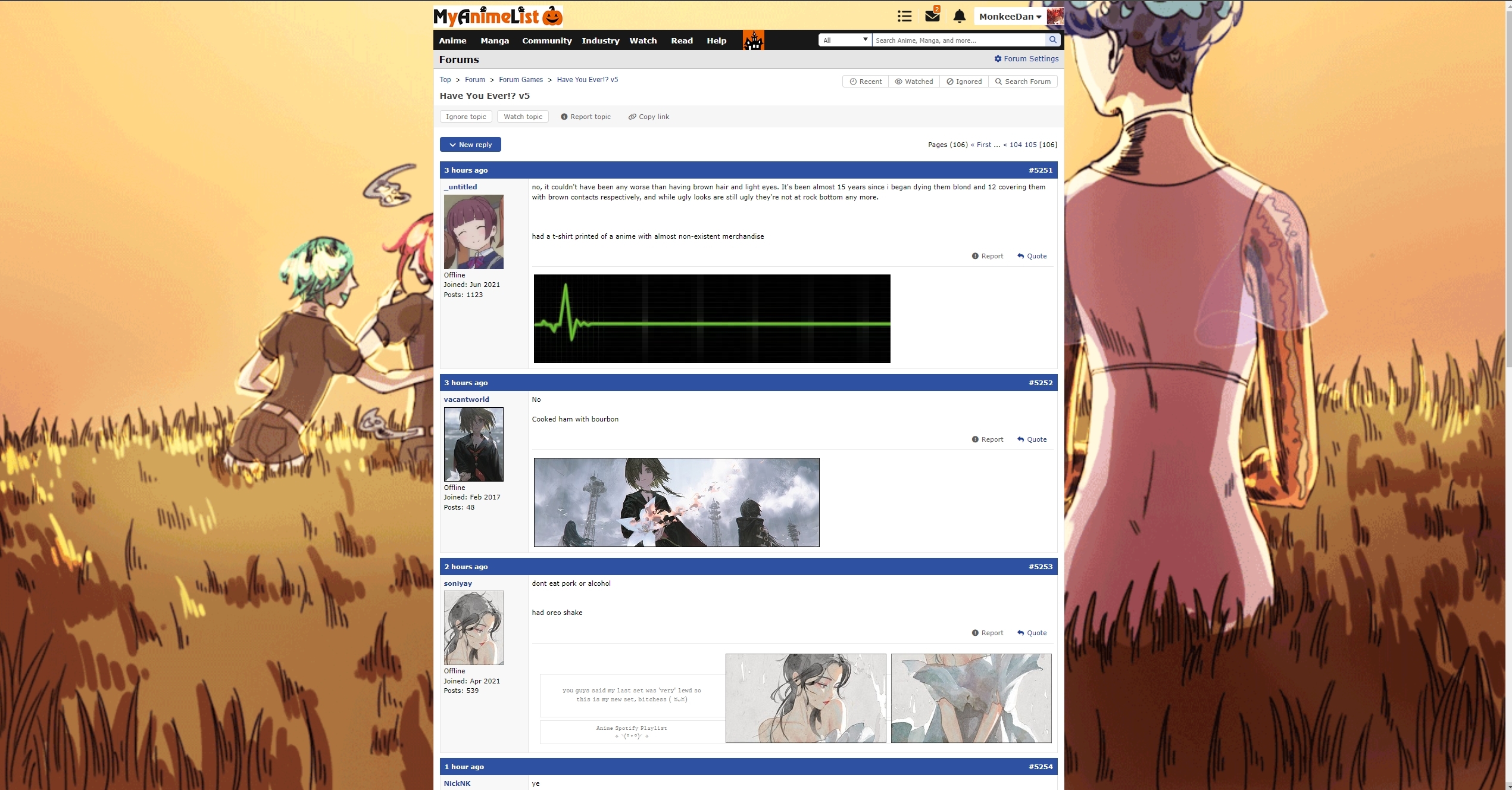Show Watched topics filter
This screenshot has height=790, width=1512.
914,82
